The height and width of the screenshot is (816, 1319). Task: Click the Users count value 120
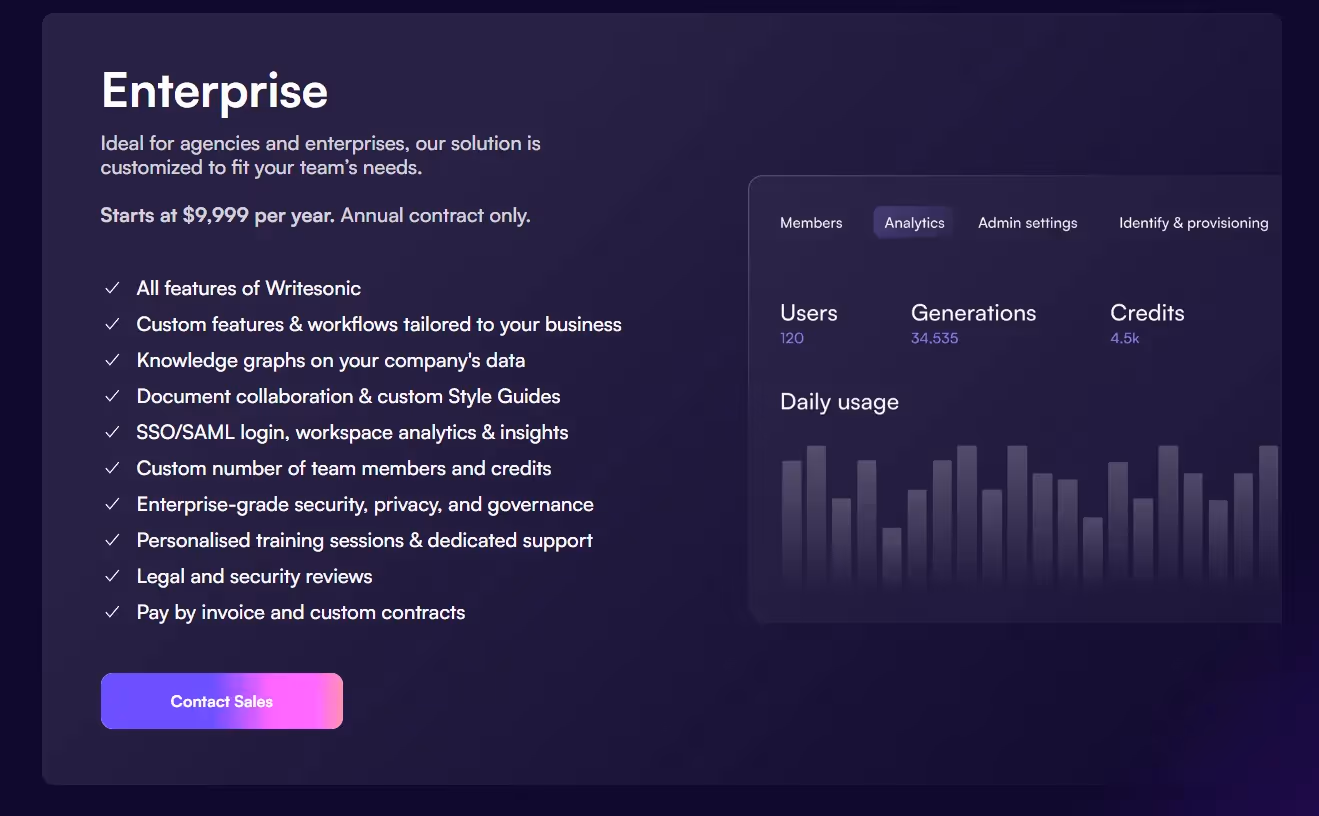click(x=792, y=338)
